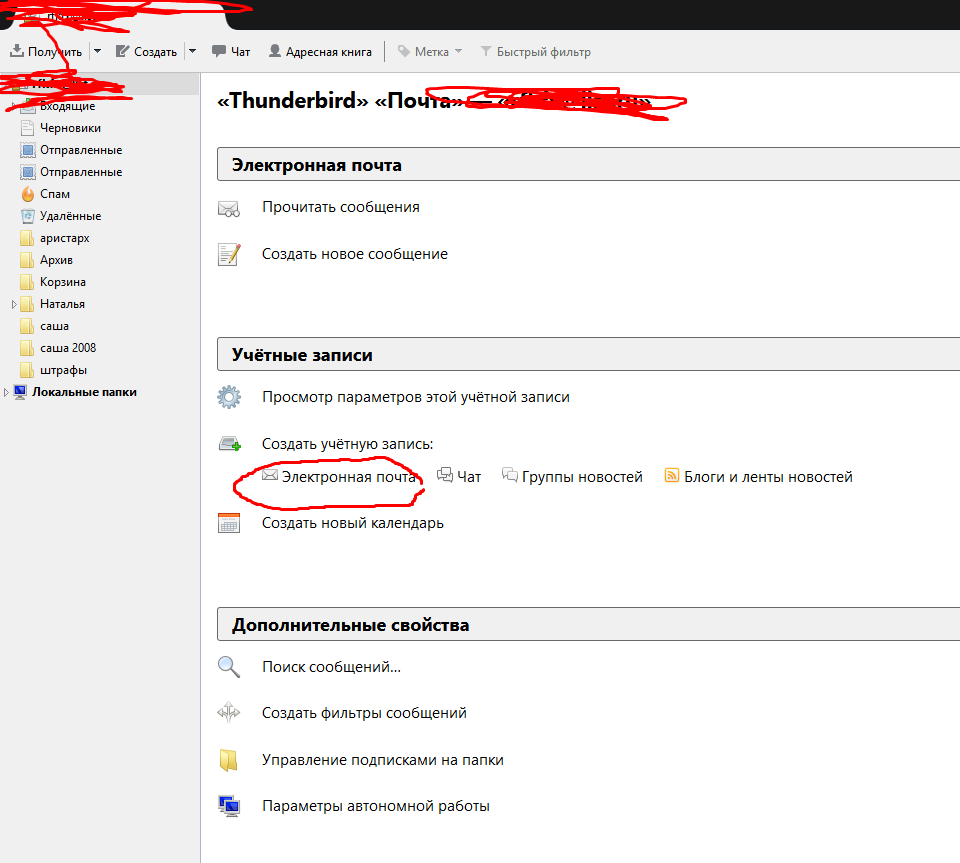The height and width of the screenshot is (863, 960).
Task: Expand the Локальные папки tree
Action: click(x=6, y=392)
